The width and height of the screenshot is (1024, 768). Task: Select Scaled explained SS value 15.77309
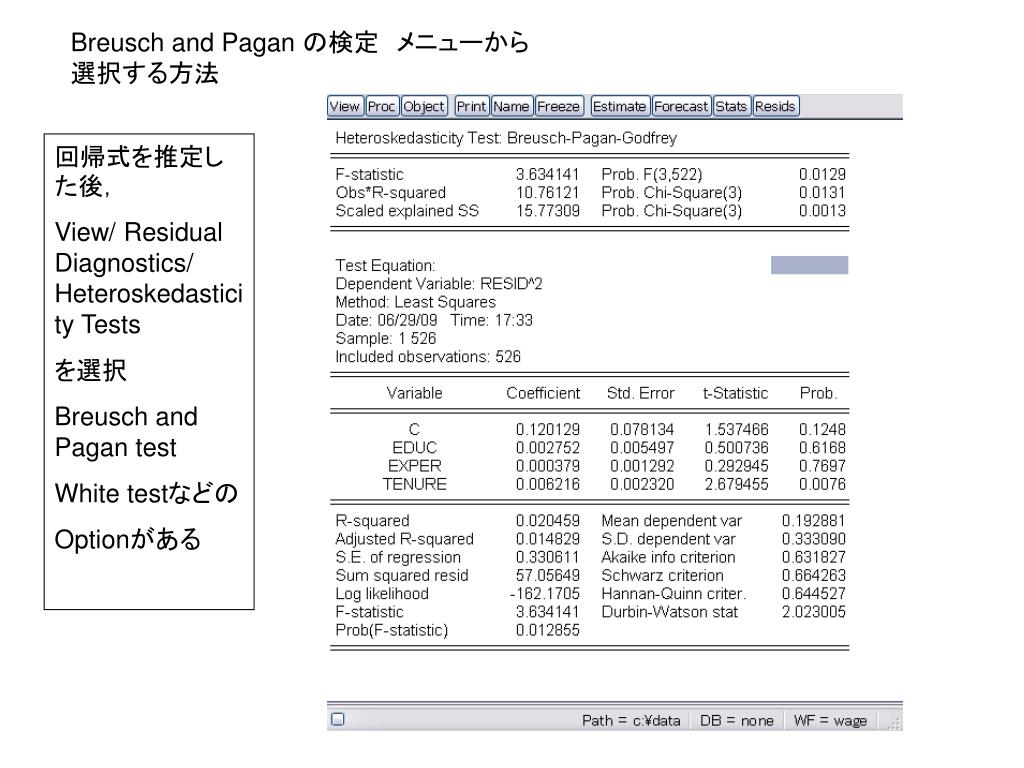pyautogui.click(x=547, y=211)
